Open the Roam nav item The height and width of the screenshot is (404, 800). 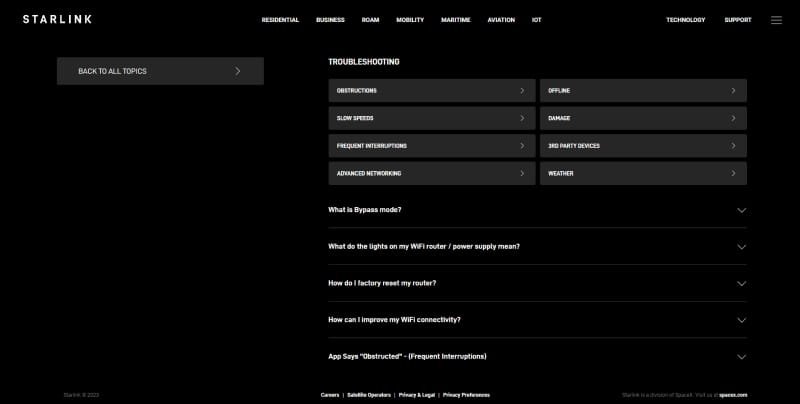click(x=370, y=20)
